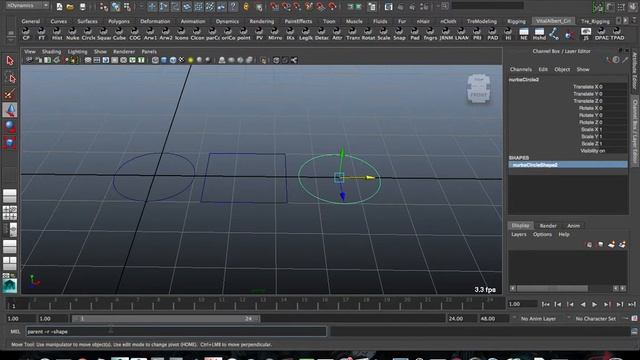
Task: Click the question mark help icon
Action: (233, 6)
